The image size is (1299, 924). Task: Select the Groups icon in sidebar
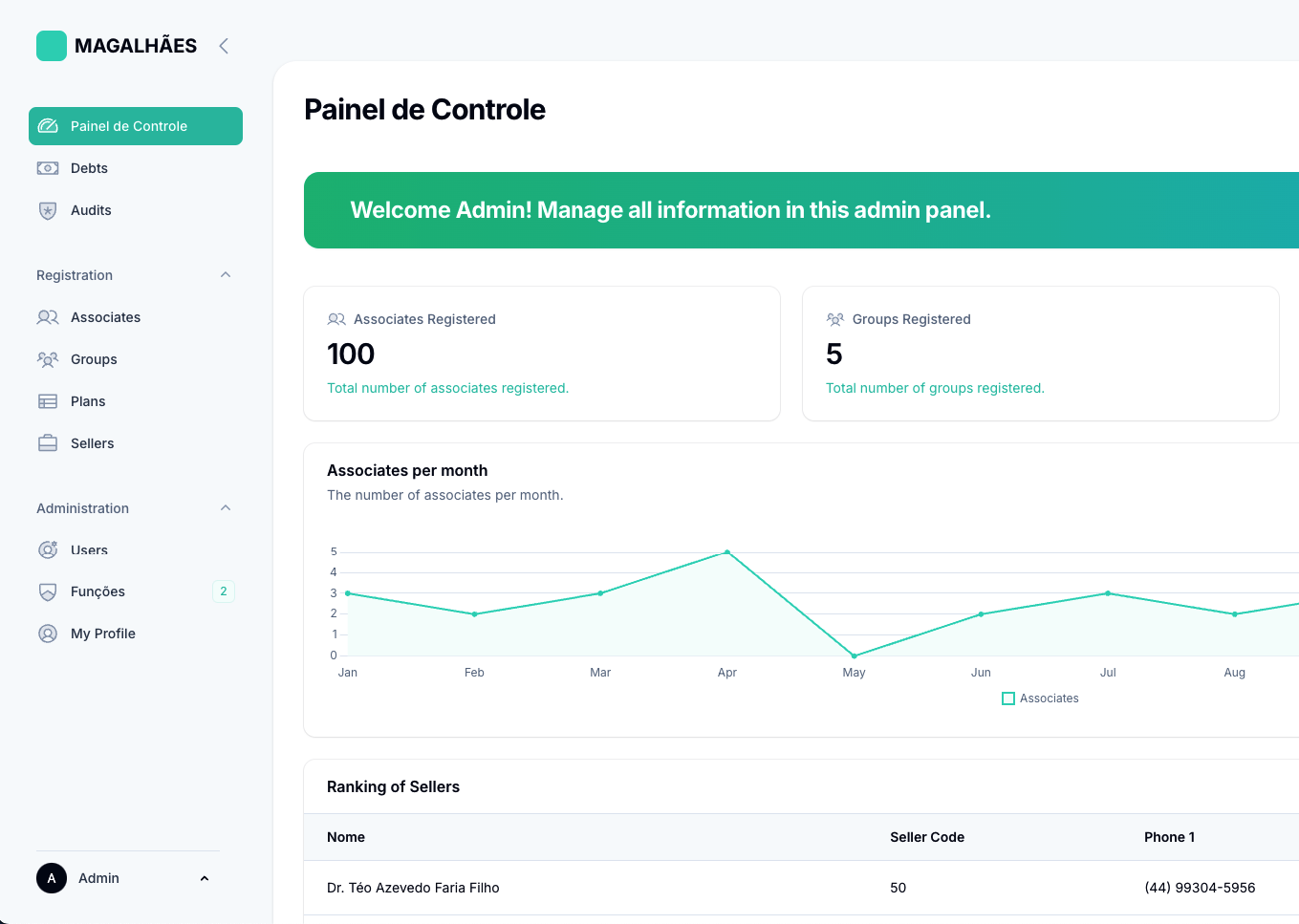coord(48,358)
